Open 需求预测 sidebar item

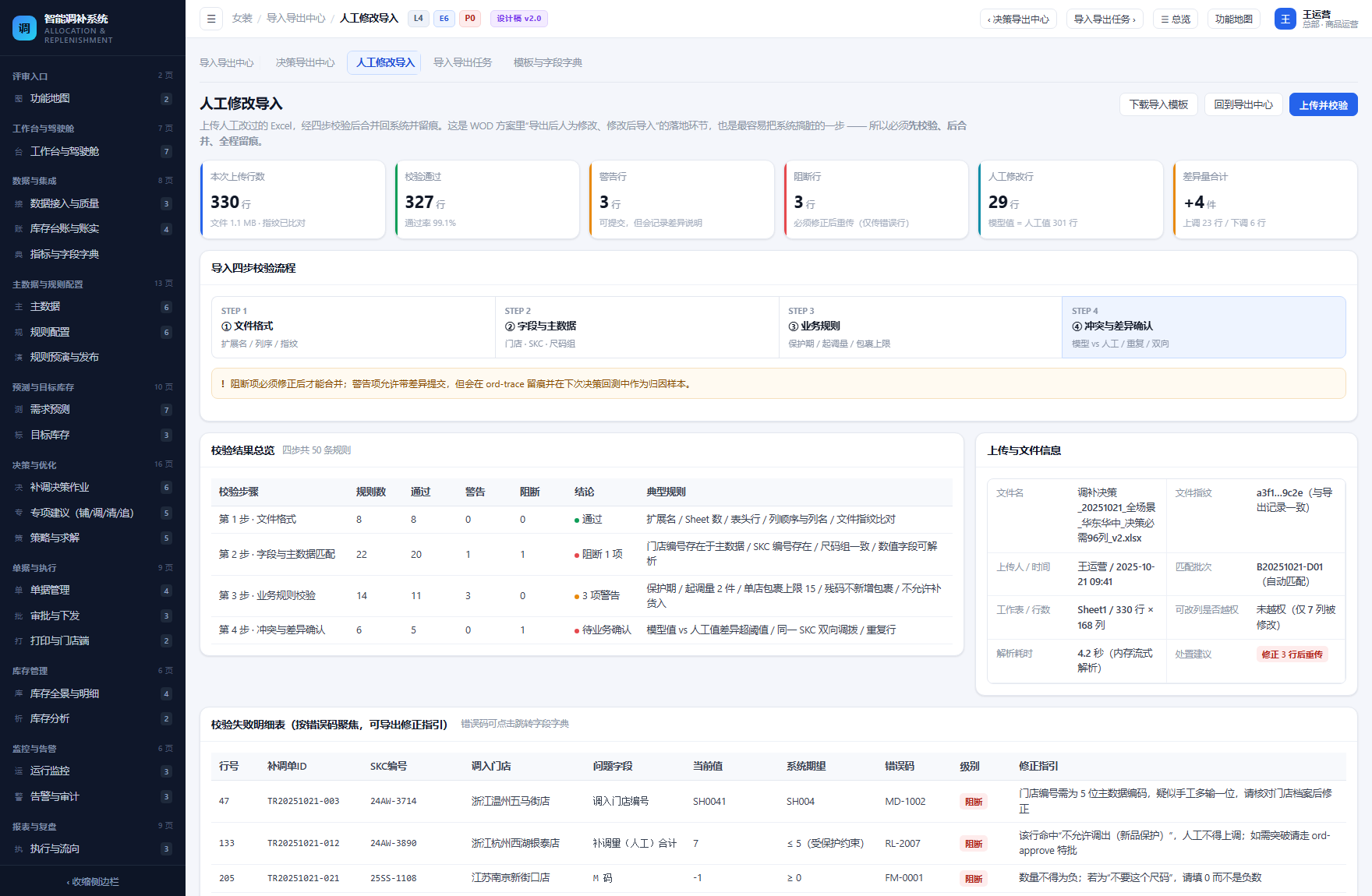point(93,410)
